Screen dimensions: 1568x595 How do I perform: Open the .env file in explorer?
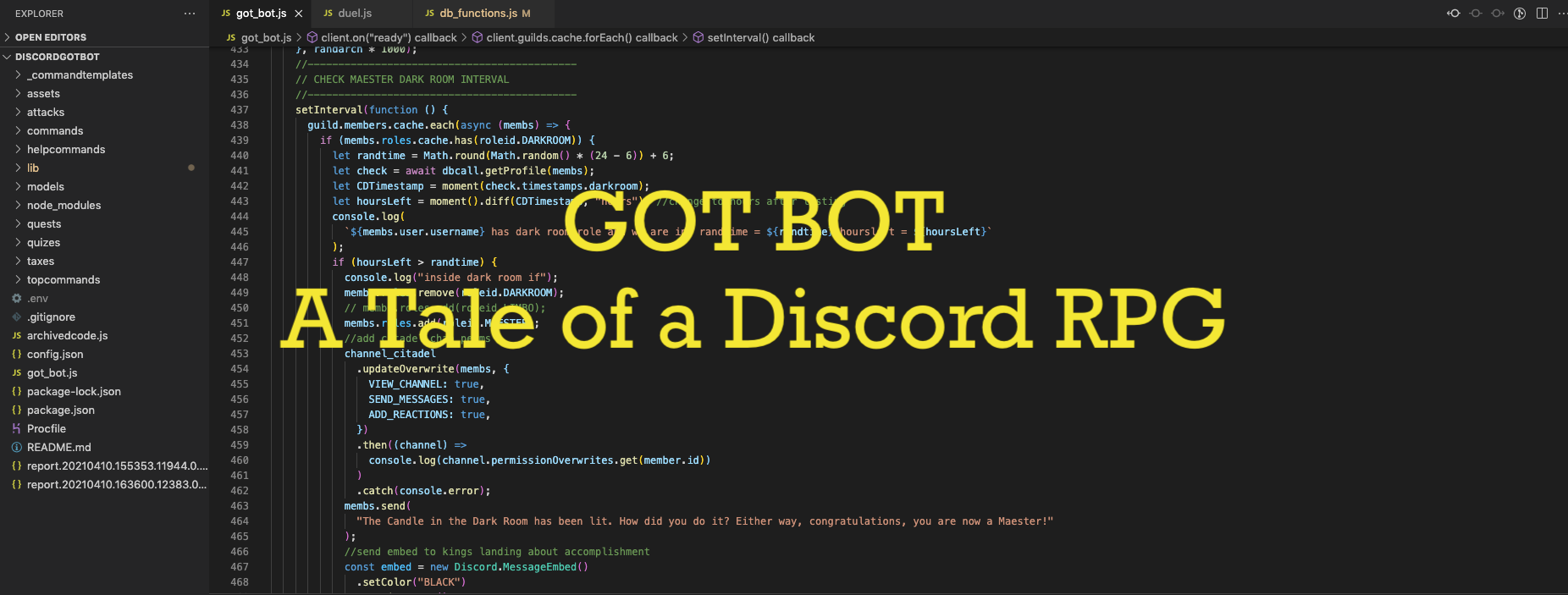[37, 299]
